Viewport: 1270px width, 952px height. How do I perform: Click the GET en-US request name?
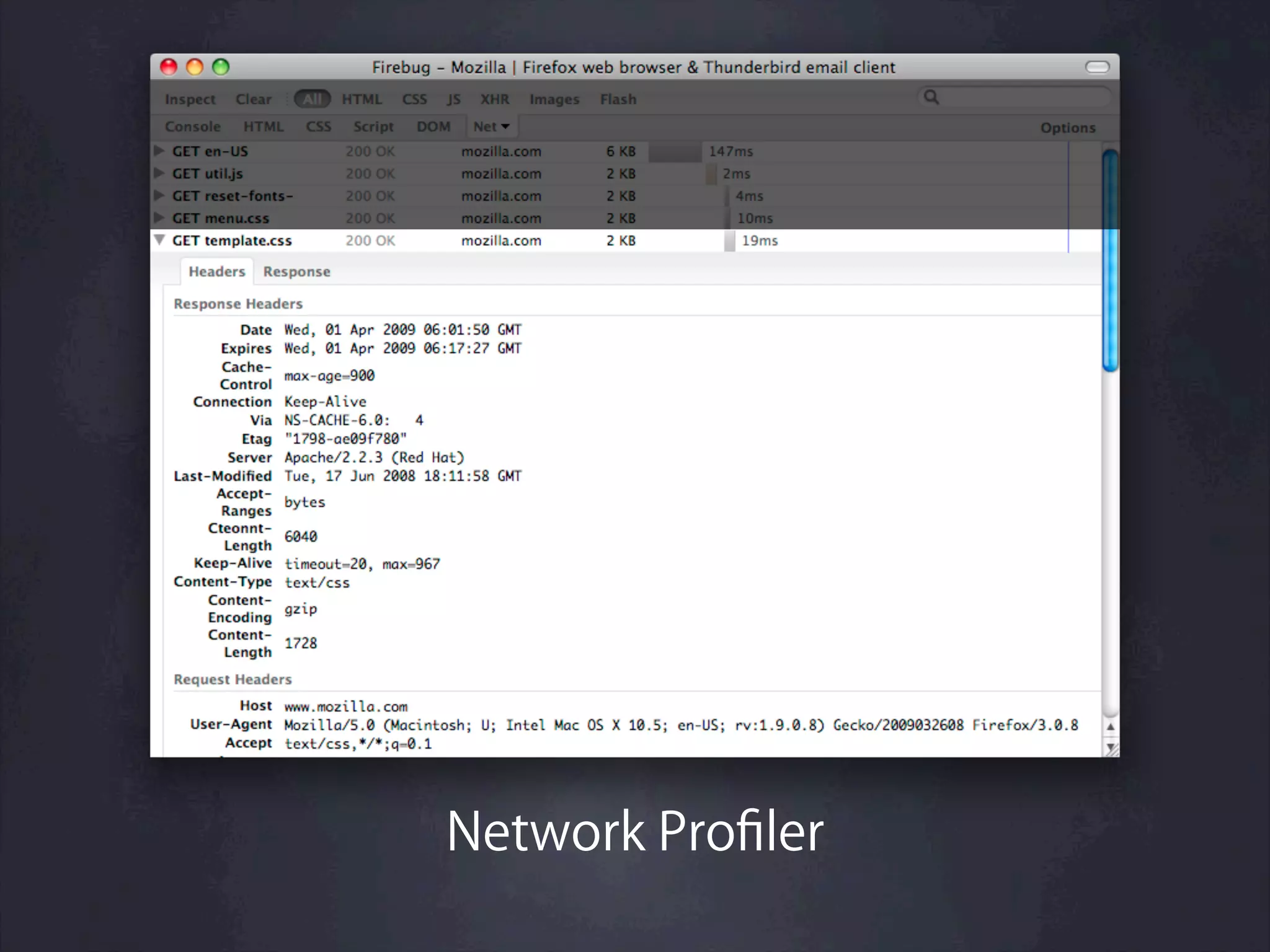[210, 151]
